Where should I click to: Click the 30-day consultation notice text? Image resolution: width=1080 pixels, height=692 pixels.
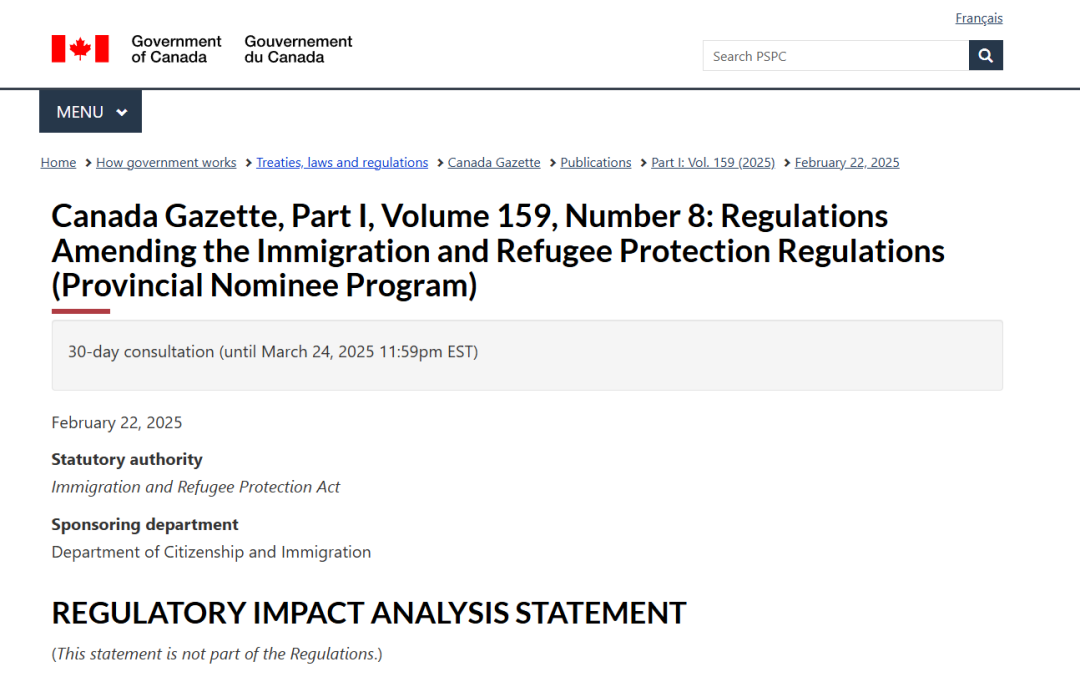273,352
